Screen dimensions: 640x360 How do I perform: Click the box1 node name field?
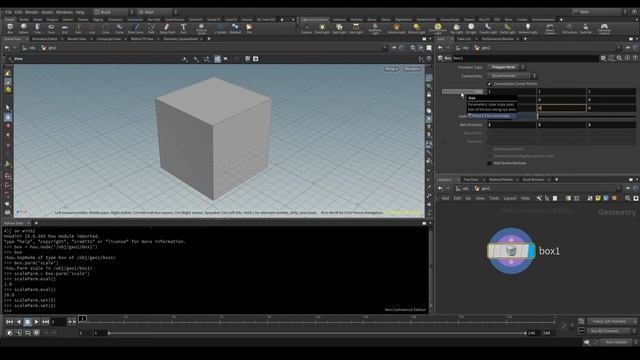pyautogui.click(x=525, y=58)
